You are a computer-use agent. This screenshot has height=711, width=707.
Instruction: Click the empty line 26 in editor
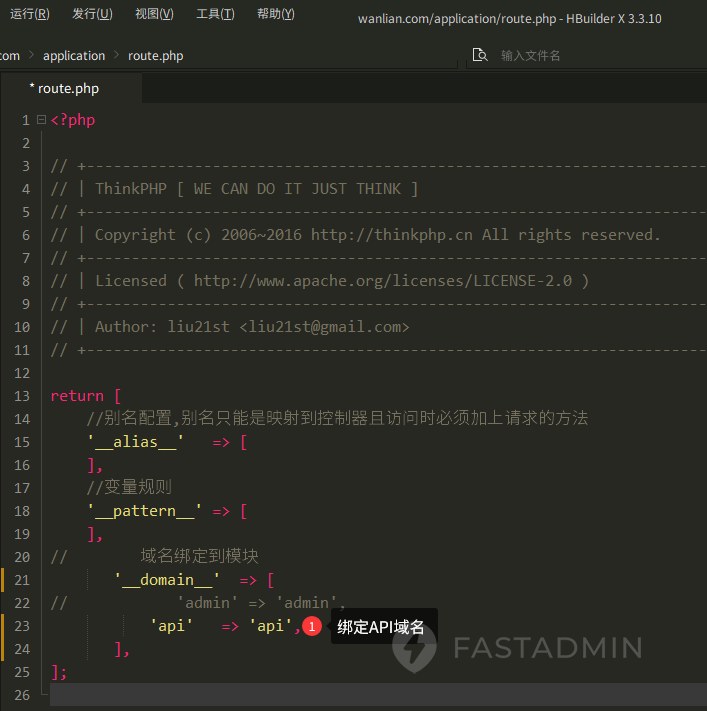(x=378, y=695)
